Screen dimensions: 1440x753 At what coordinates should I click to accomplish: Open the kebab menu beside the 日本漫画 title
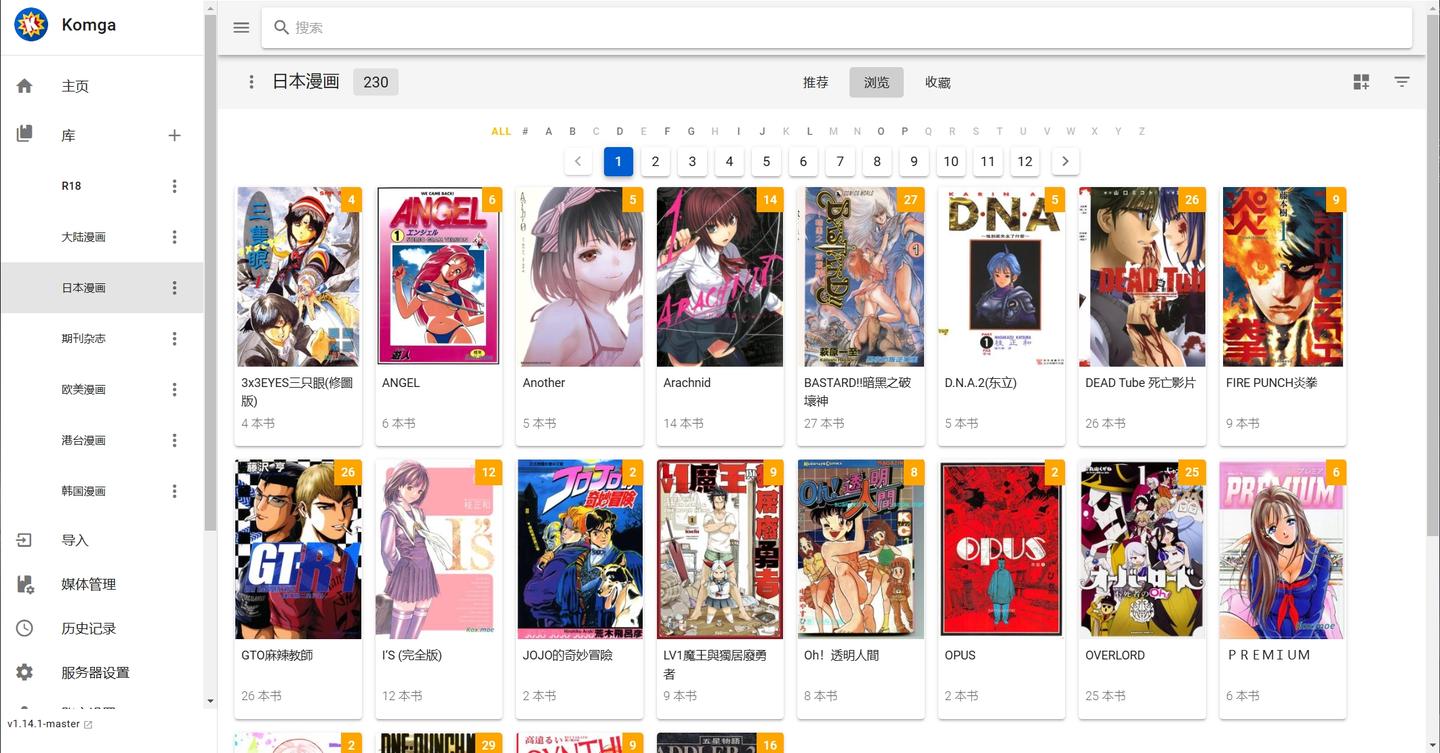(251, 82)
